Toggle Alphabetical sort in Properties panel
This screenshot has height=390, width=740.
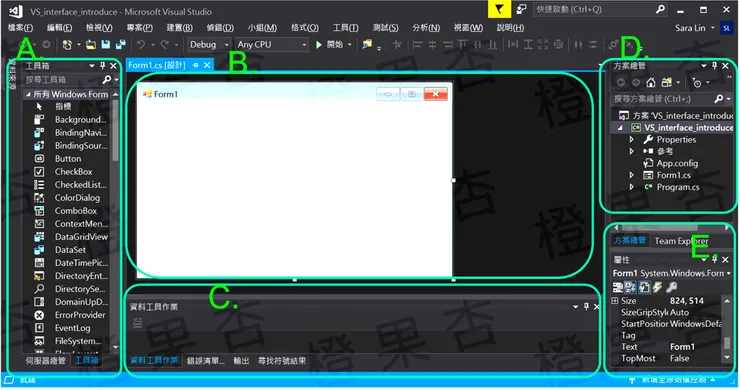pyautogui.click(x=631, y=287)
